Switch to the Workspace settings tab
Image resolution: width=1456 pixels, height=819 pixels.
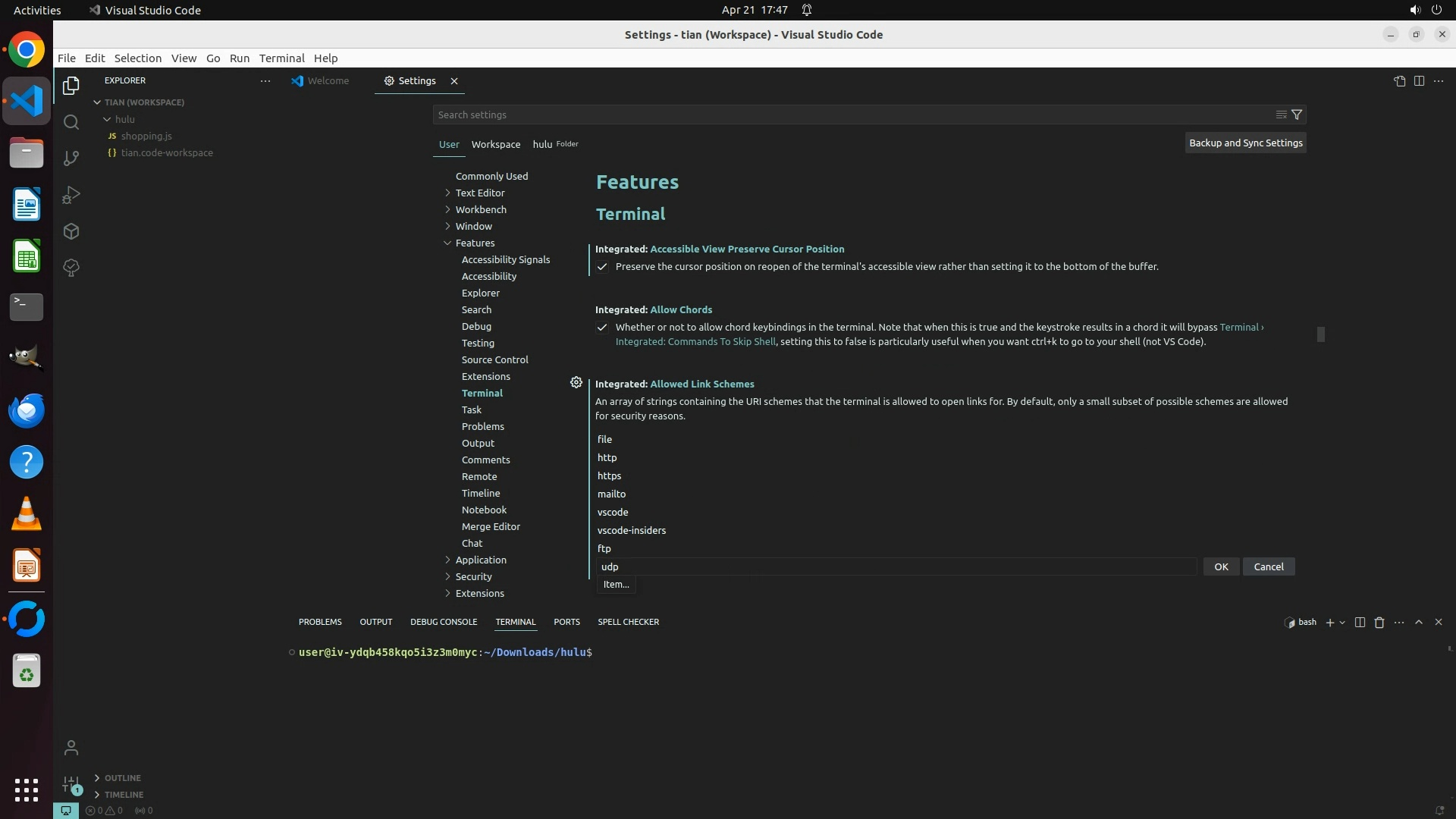pyautogui.click(x=495, y=144)
